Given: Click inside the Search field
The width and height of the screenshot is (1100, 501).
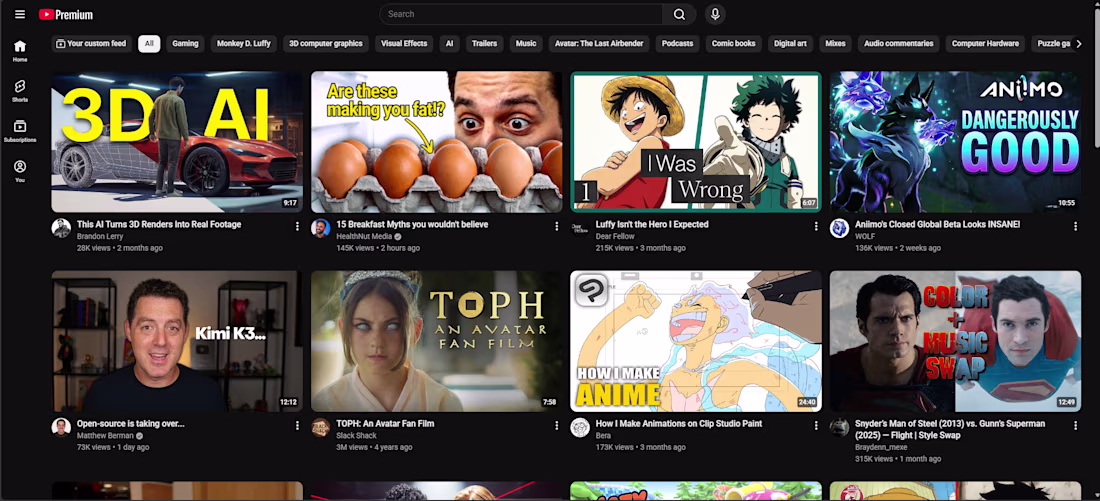Looking at the screenshot, I should coord(521,14).
